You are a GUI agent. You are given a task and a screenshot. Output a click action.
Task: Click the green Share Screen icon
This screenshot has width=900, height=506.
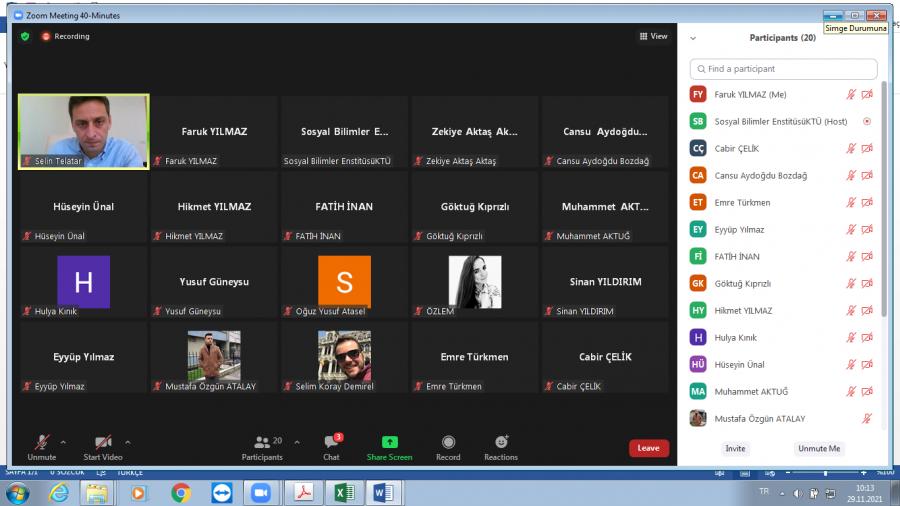tap(389, 442)
